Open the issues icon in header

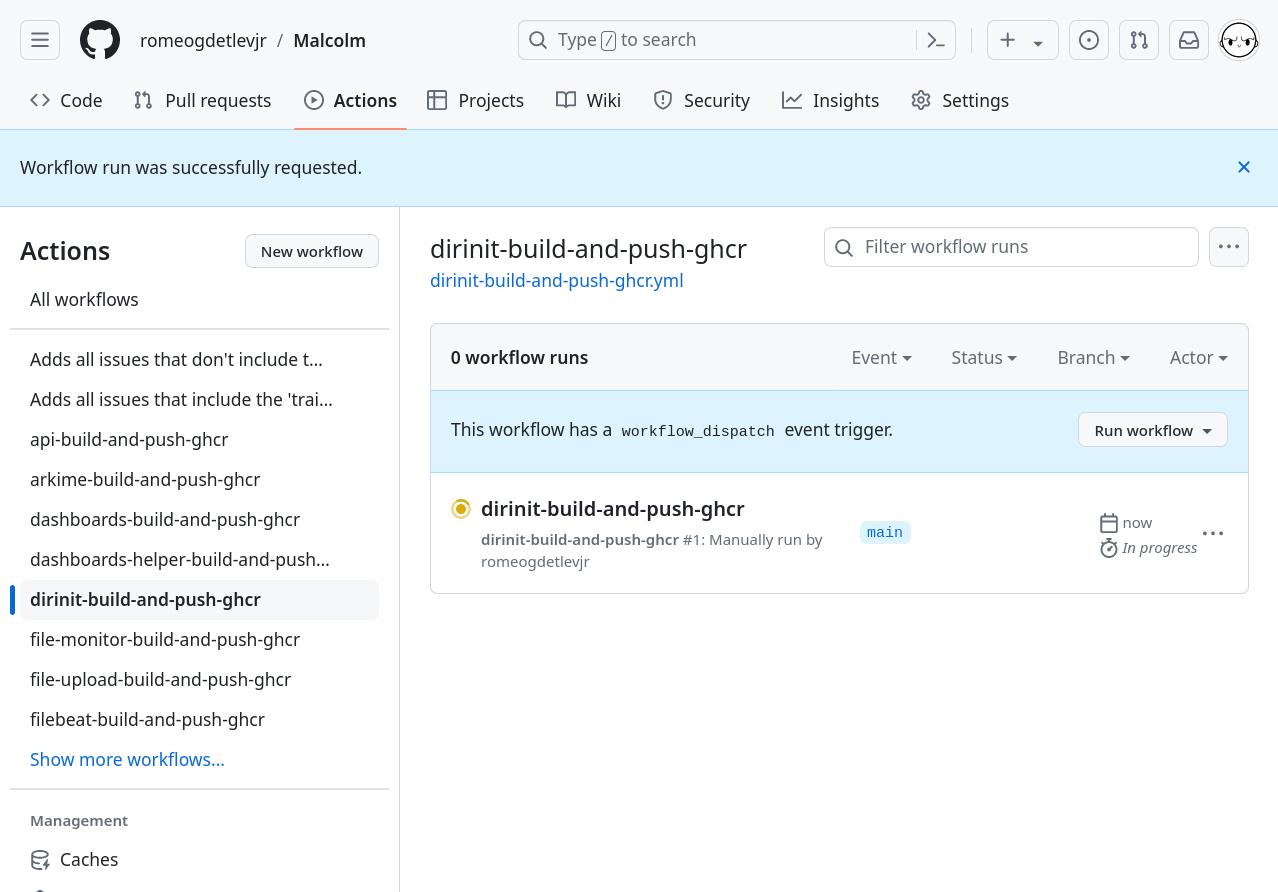pos(1089,40)
